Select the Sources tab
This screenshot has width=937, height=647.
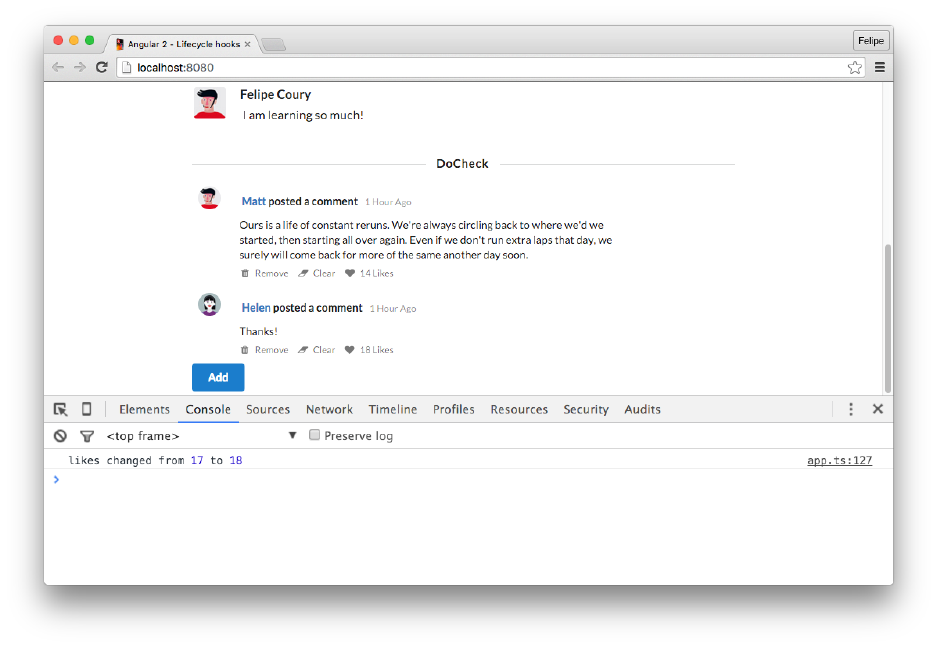[x=268, y=409]
